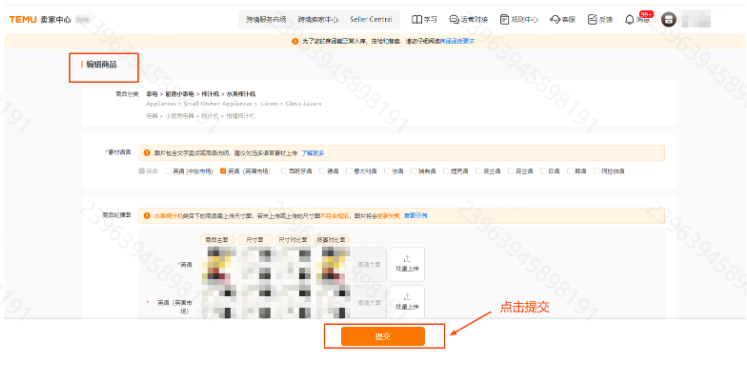747x366 pixels.
Task: Go to TEMU 卖家中心 logo
Action: [40, 20]
